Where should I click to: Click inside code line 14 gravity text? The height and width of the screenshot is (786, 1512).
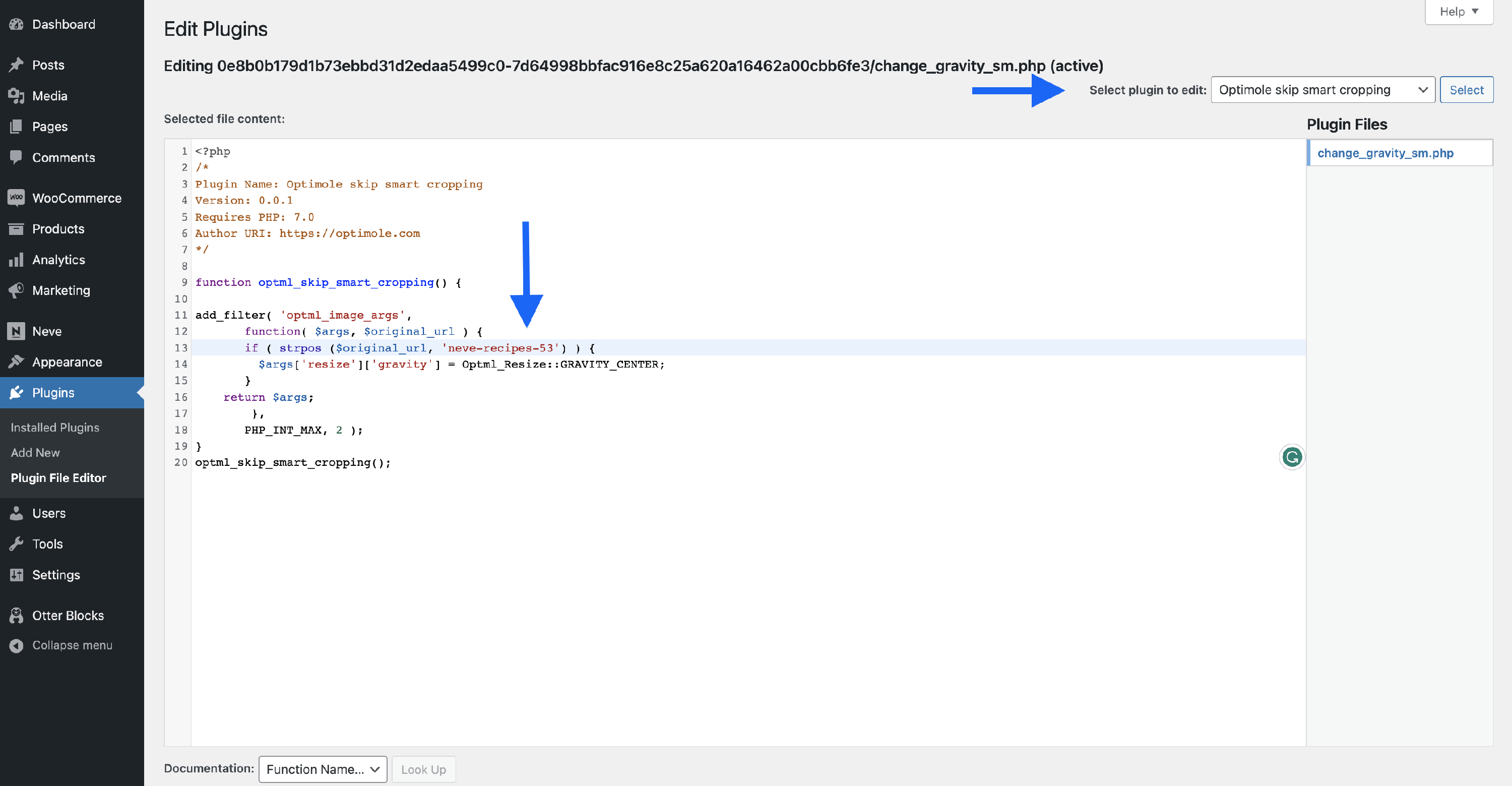[402, 365]
